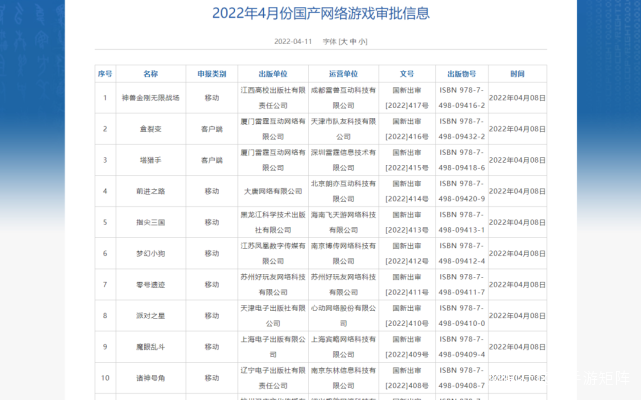Screen dimensions: 641x400
Task: Click the page title 2022年4月份国产网络游戏审批信息
Action: tap(321, 13)
